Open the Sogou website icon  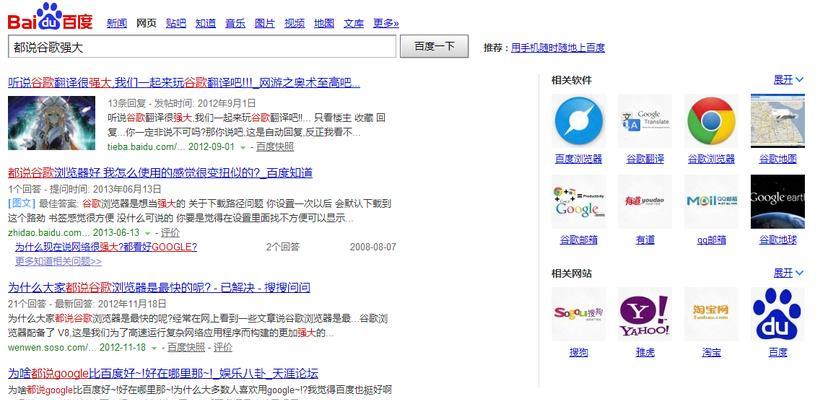coord(579,314)
